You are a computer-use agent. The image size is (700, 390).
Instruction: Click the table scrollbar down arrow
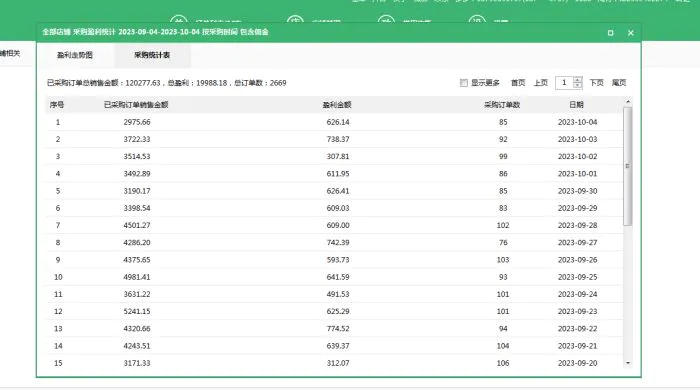[628, 363]
